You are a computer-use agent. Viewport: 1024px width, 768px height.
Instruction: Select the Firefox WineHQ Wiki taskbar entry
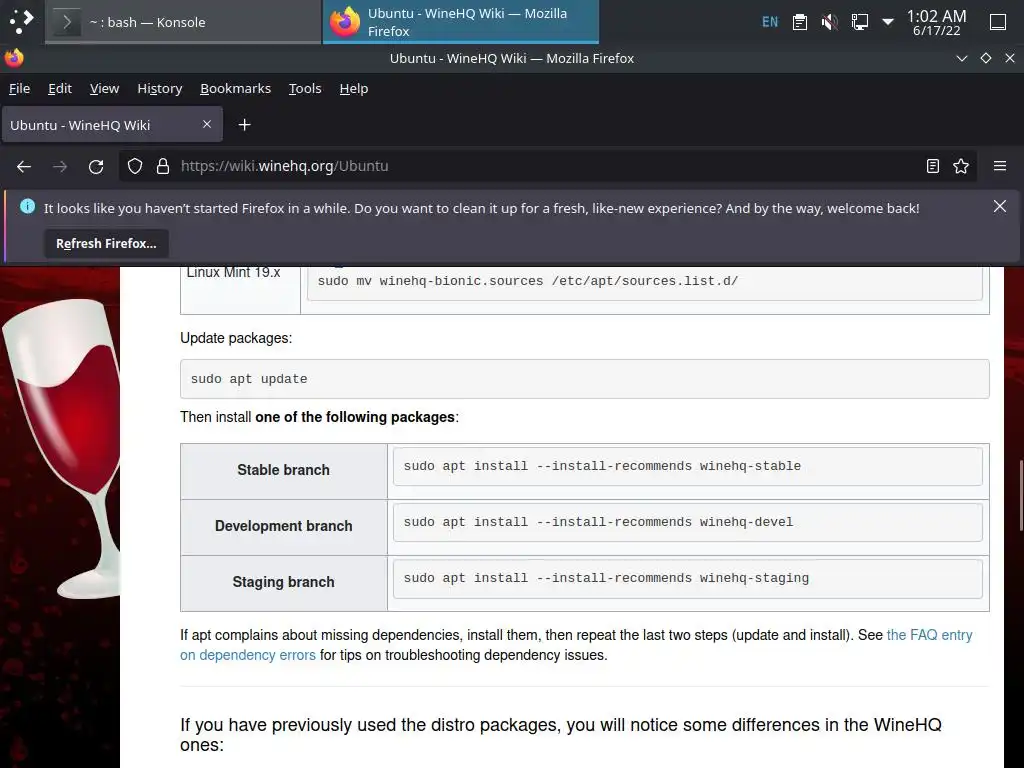click(461, 22)
